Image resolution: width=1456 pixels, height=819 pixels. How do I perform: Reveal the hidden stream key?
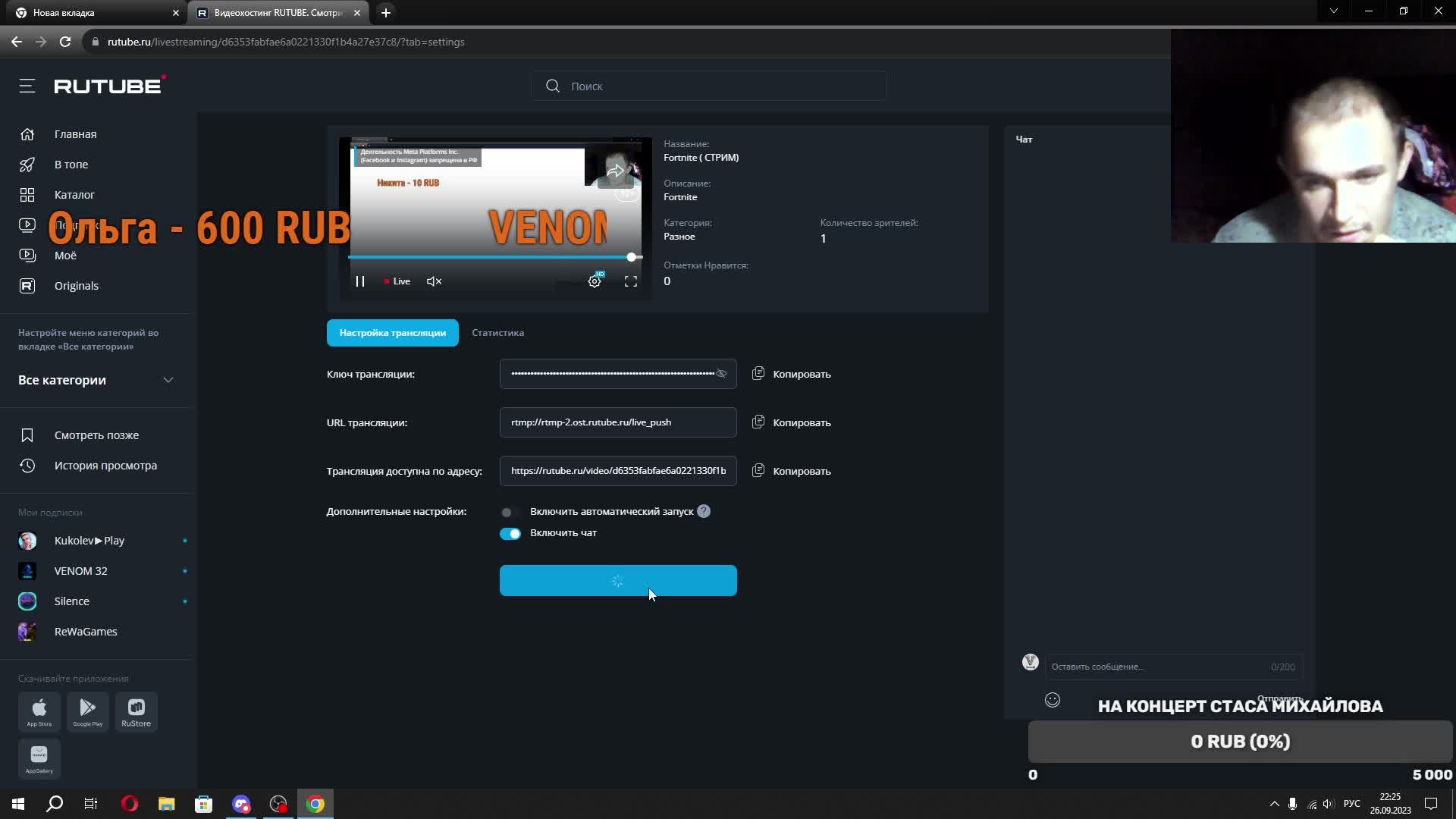pyautogui.click(x=721, y=374)
